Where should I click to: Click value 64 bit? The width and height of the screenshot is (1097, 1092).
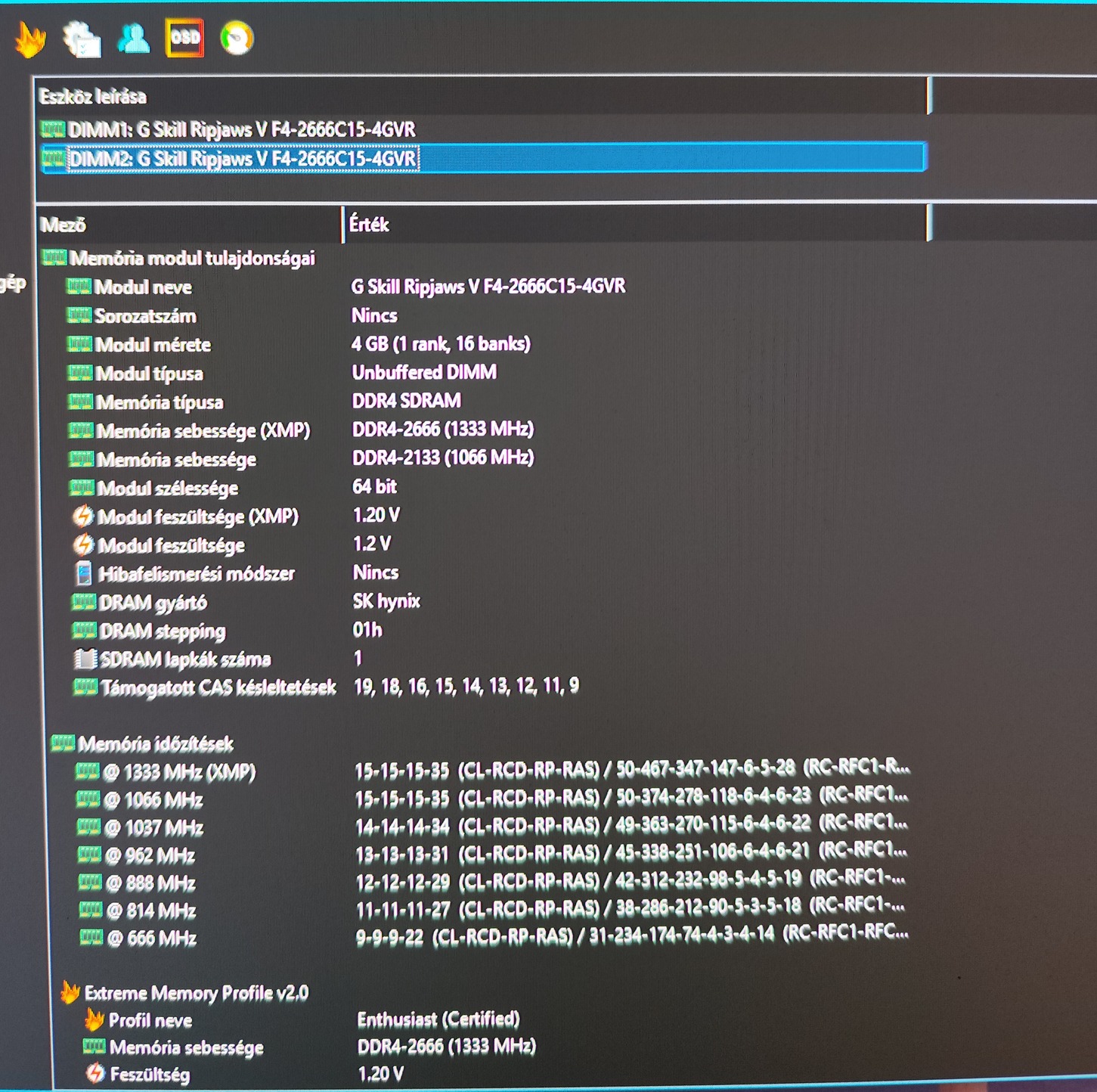coord(375,486)
